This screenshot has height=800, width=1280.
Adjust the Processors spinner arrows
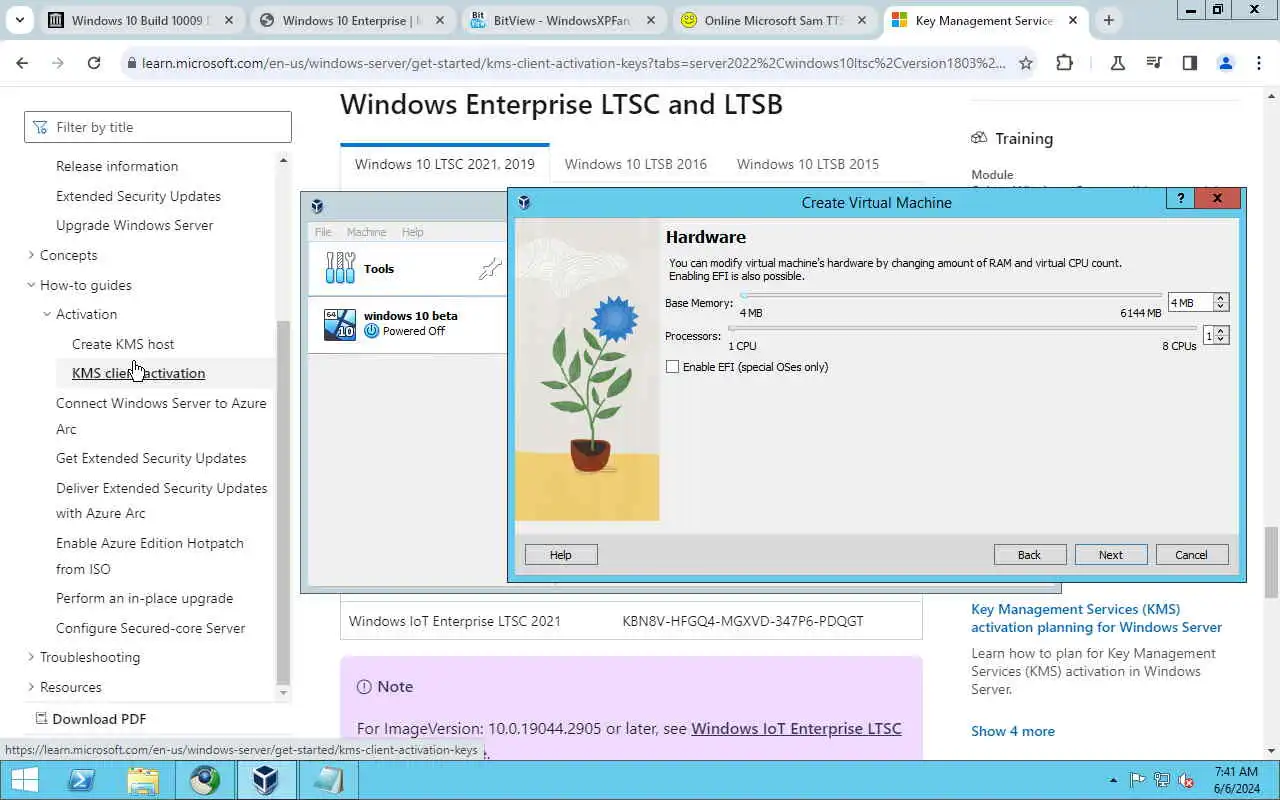pos(1221,336)
